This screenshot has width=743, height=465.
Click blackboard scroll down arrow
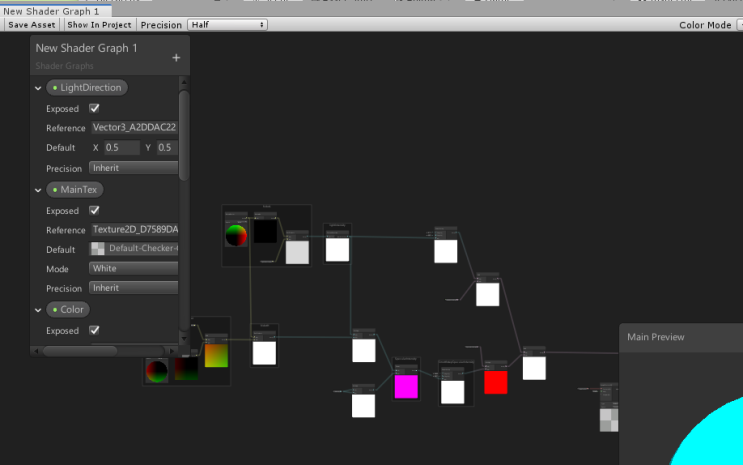click(184, 338)
